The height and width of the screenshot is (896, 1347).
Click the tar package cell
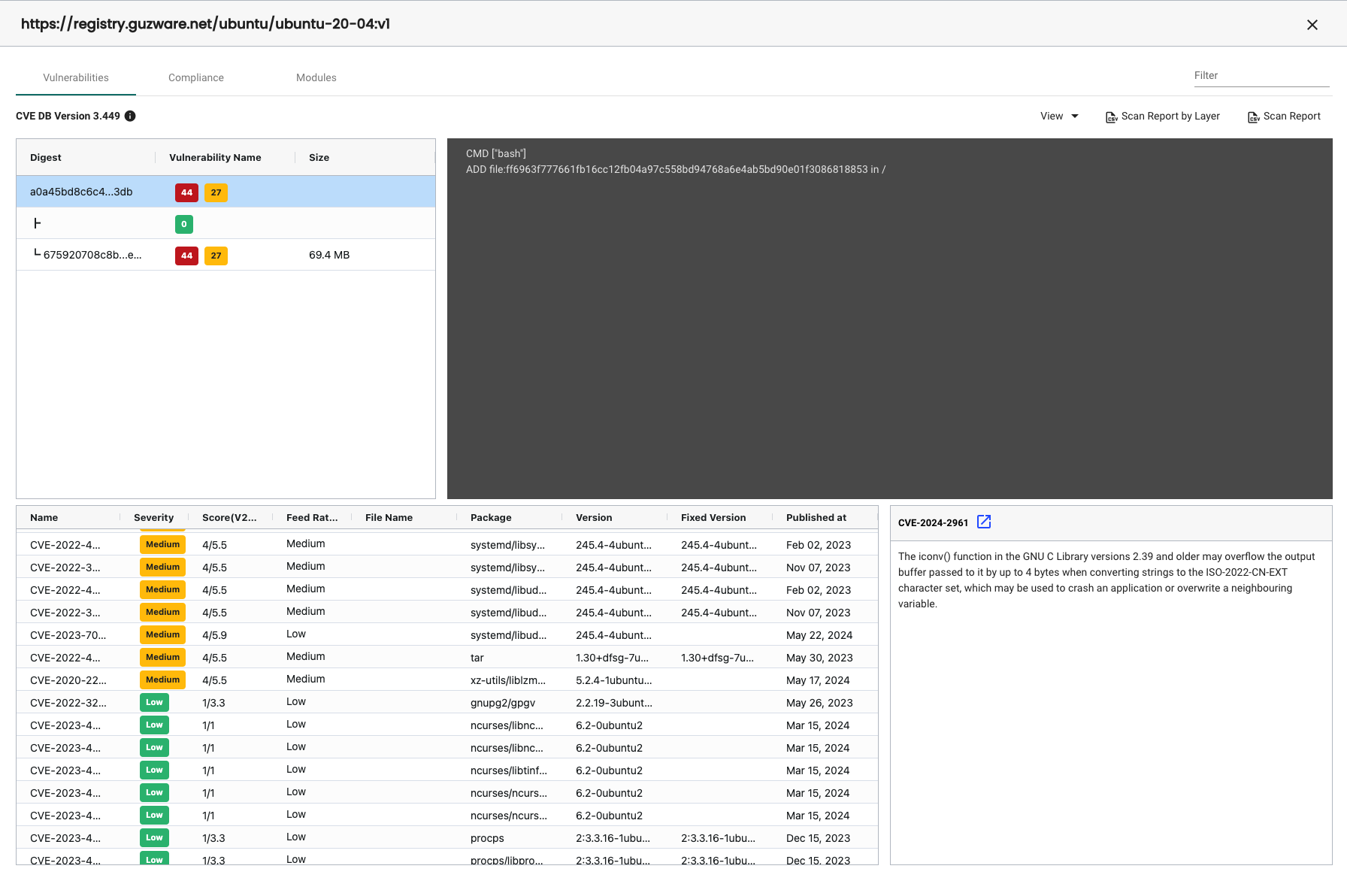click(477, 658)
